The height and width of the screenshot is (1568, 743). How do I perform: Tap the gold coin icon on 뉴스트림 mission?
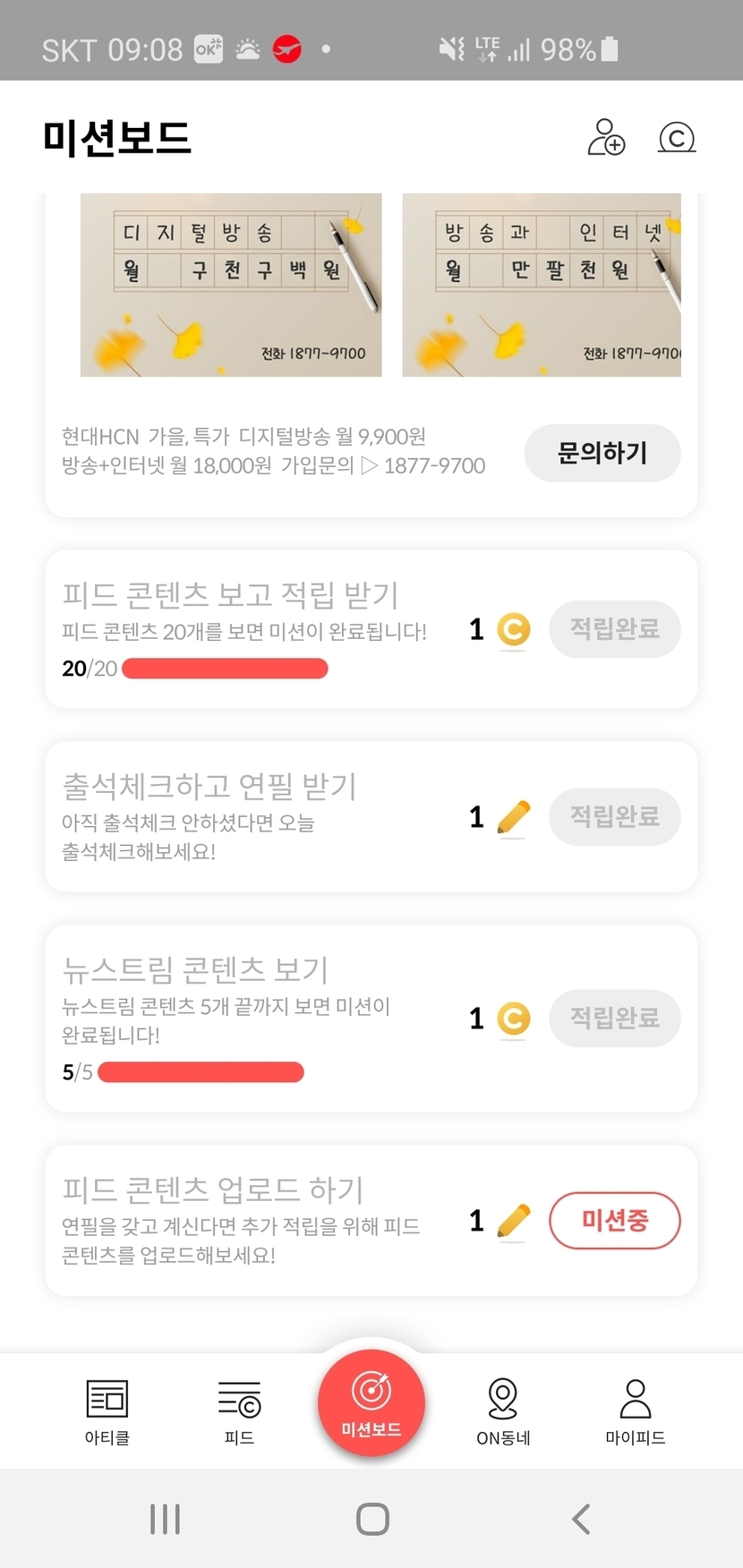click(514, 1018)
